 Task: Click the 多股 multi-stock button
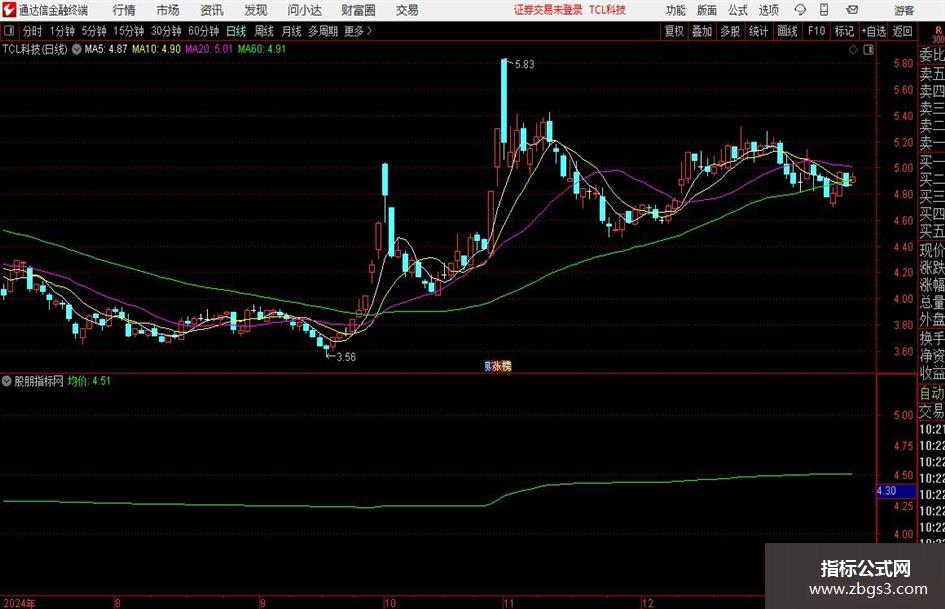pyautogui.click(x=730, y=31)
